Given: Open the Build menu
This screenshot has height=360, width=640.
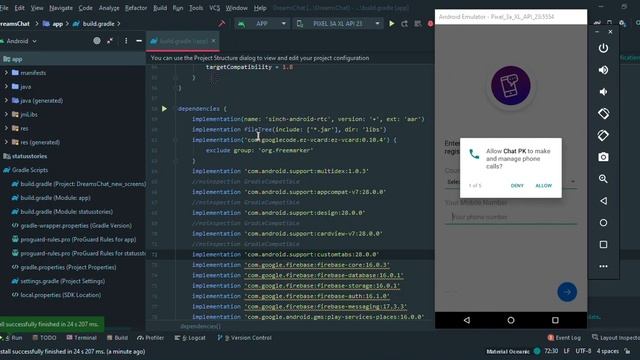Looking at the screenshot, I should pos(160,8).
